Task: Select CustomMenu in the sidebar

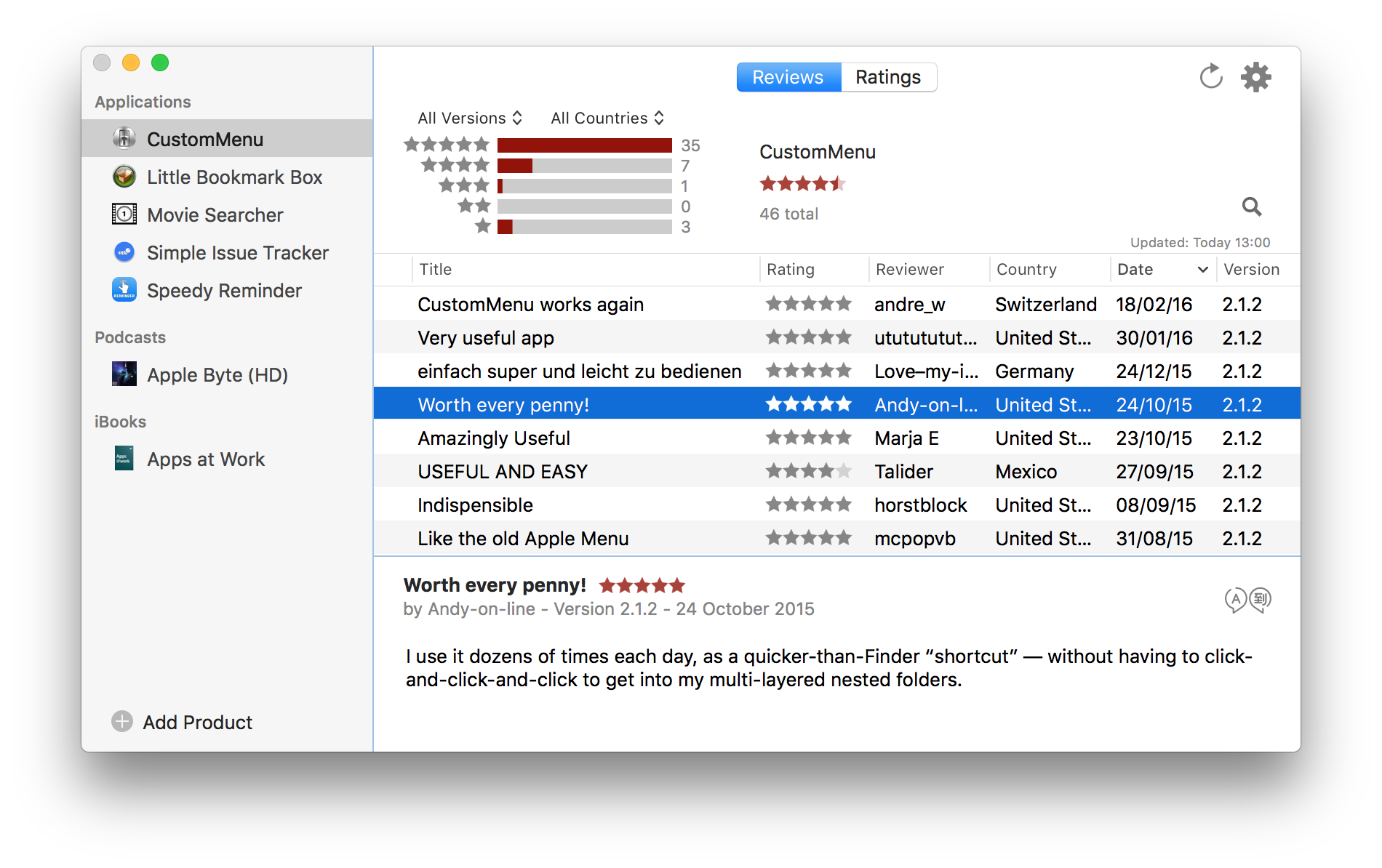Action: coord(227,138)
